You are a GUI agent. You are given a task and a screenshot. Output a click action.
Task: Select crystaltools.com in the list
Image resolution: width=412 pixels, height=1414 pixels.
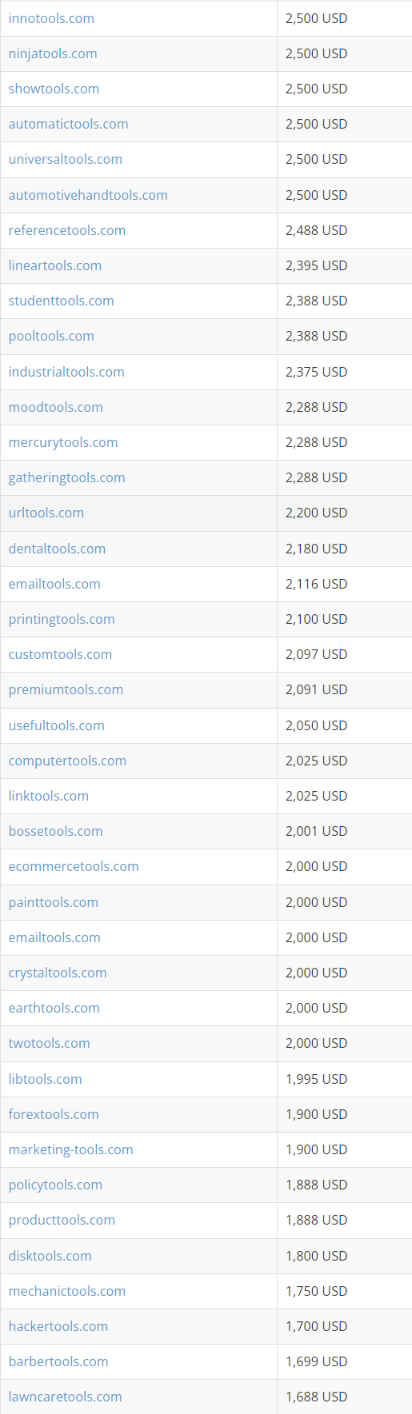58,972
